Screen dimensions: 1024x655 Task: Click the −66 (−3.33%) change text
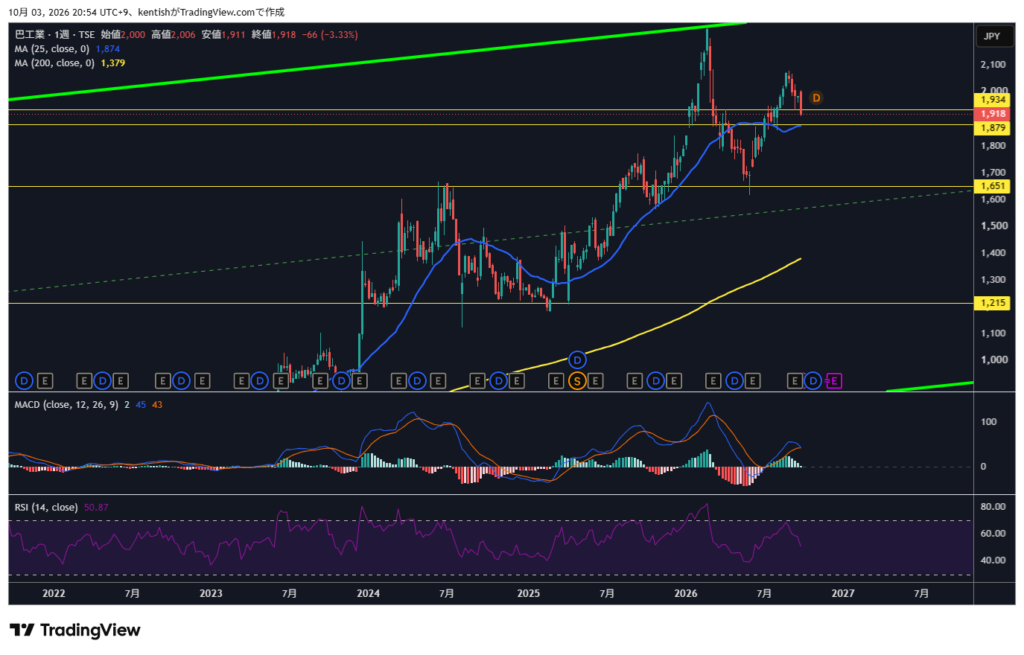click(x=330, y=35)
